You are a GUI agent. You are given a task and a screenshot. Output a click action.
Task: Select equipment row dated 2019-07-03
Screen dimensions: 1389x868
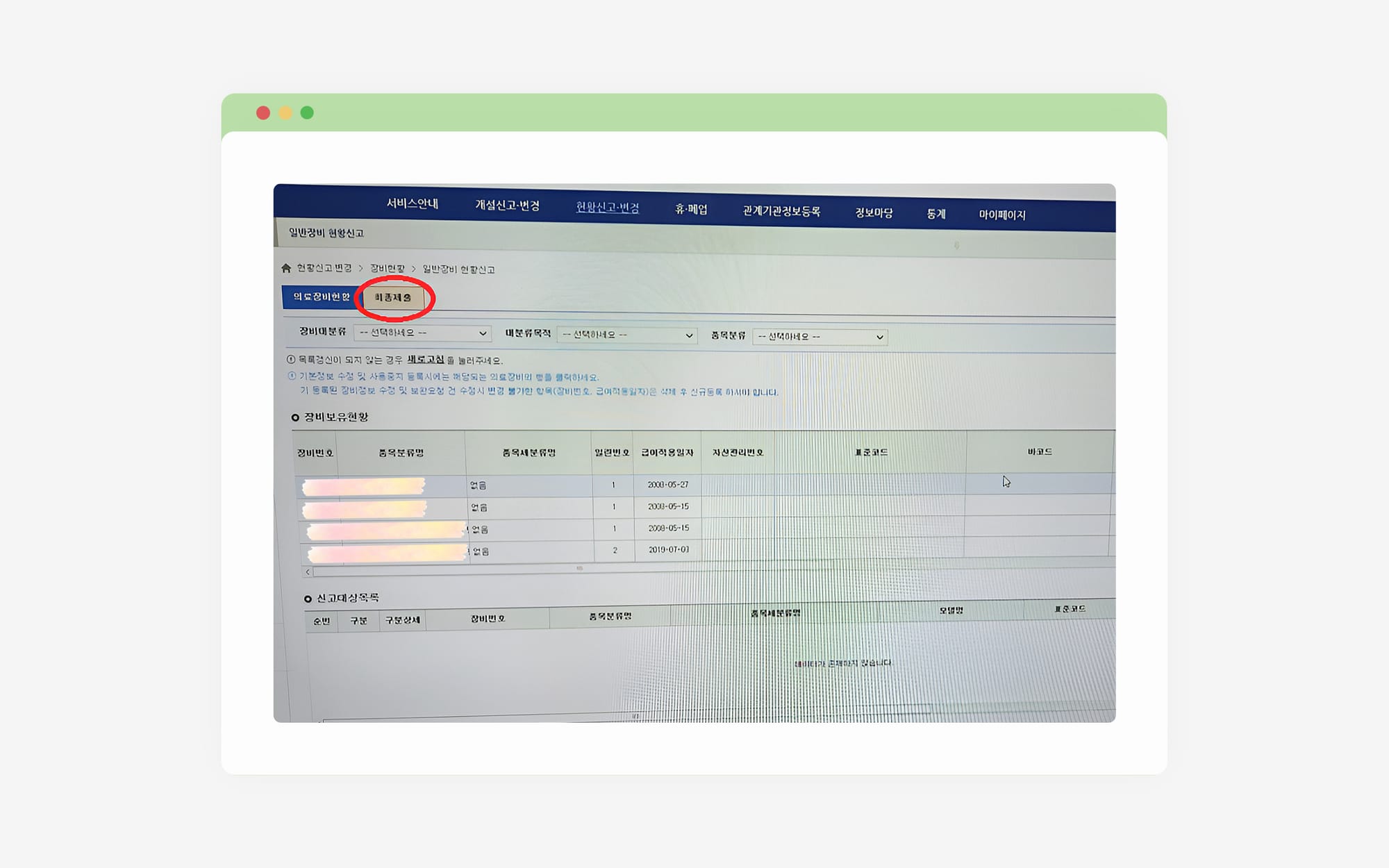(668, 550)
